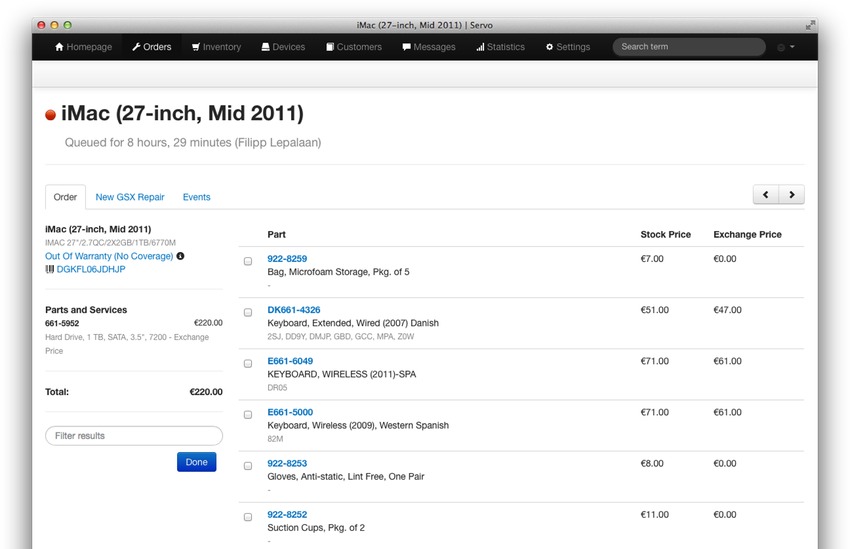Click the Stock Price column header
850x549 pixels.
pos(666,234)
